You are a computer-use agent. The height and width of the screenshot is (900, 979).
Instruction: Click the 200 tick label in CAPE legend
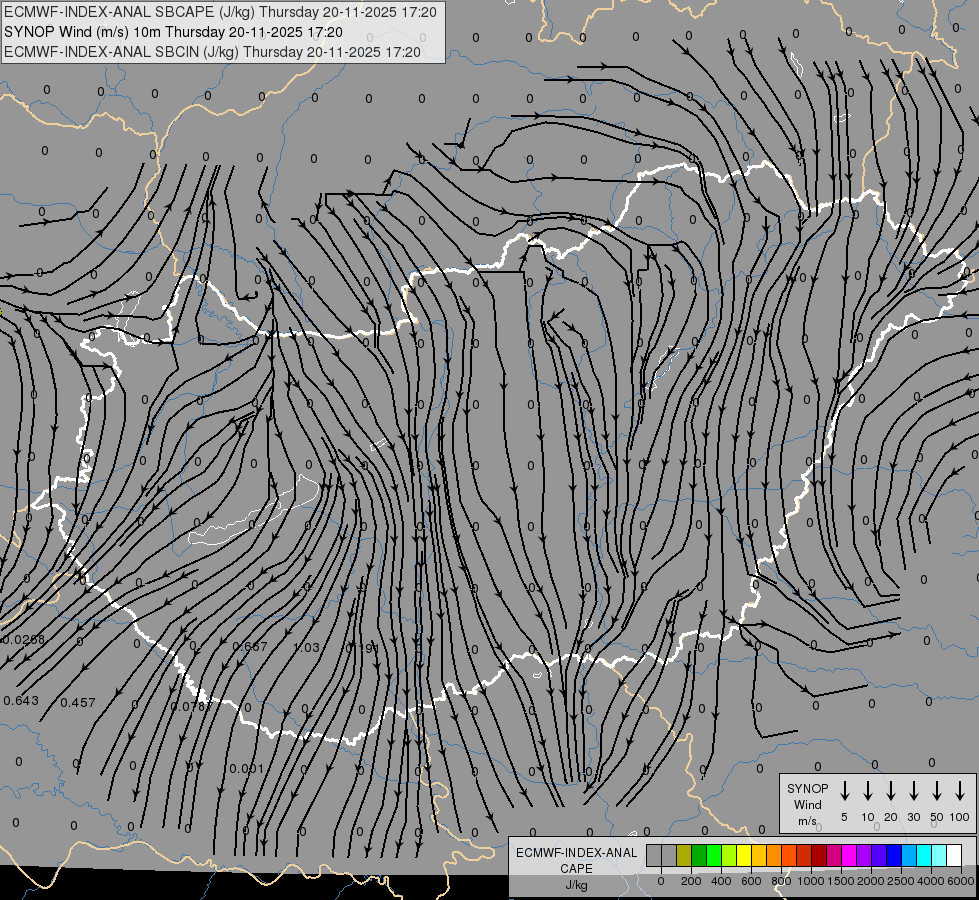[691, 881]
